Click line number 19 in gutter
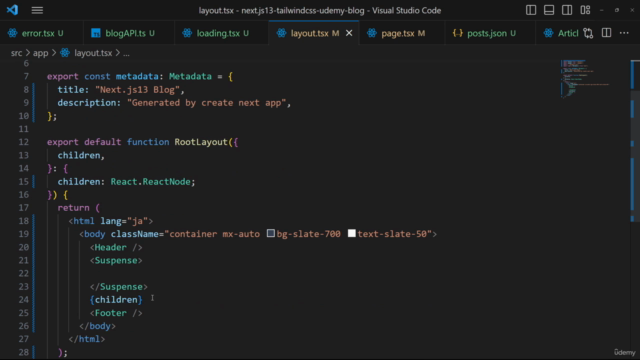The height and width of the screenshot is (360, 640). click(x=24, y=234)
